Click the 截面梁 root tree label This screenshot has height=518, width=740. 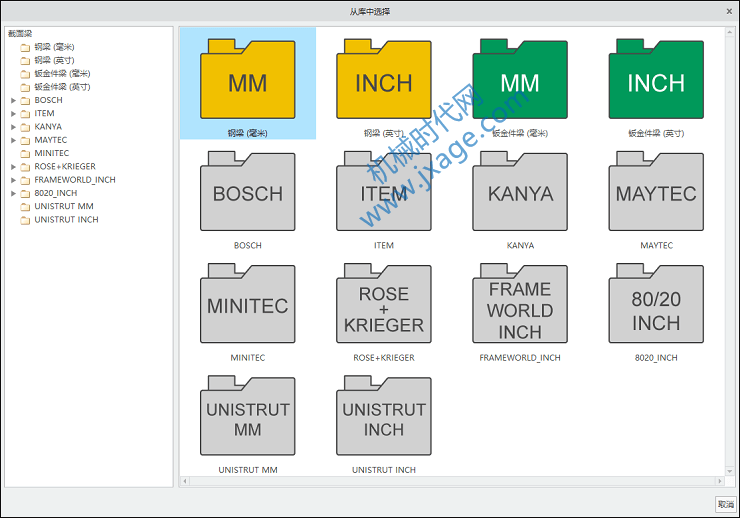(x=20, y=33)
